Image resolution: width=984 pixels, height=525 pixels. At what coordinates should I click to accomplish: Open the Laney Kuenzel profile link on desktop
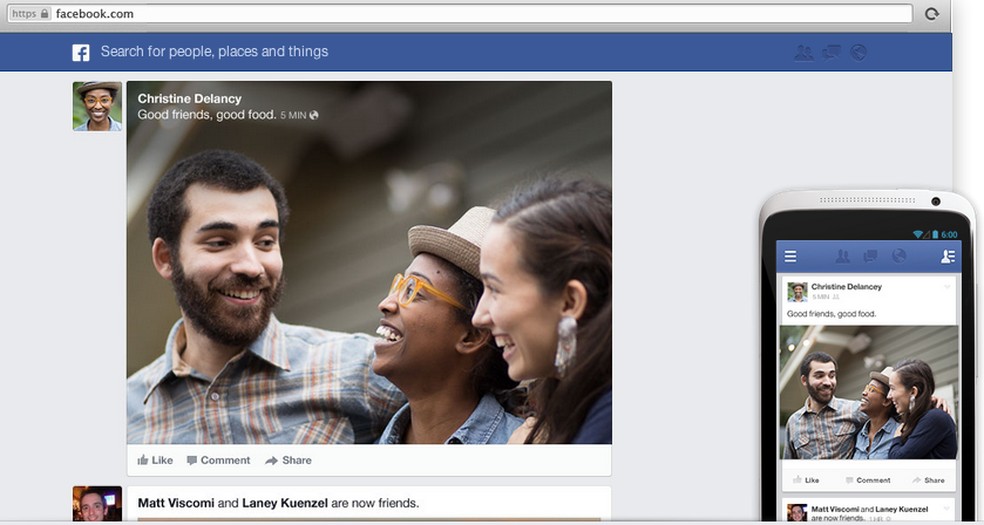tap(285, 503)
